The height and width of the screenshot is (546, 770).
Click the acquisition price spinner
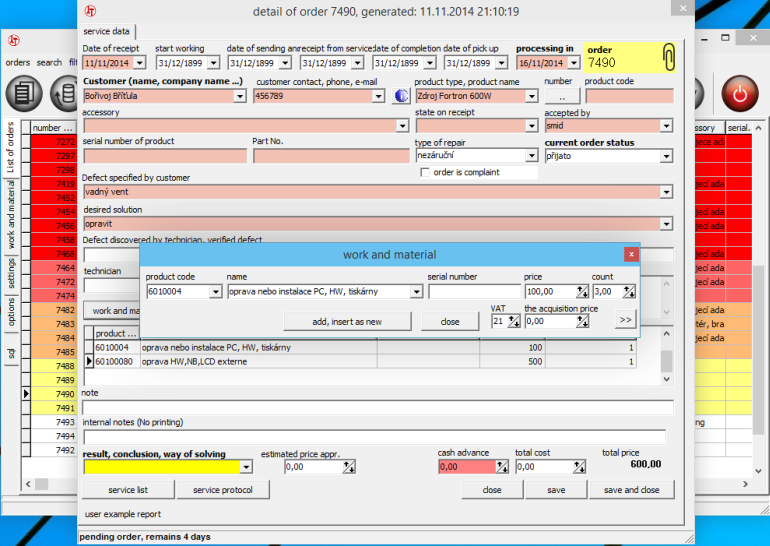point(582,322)
